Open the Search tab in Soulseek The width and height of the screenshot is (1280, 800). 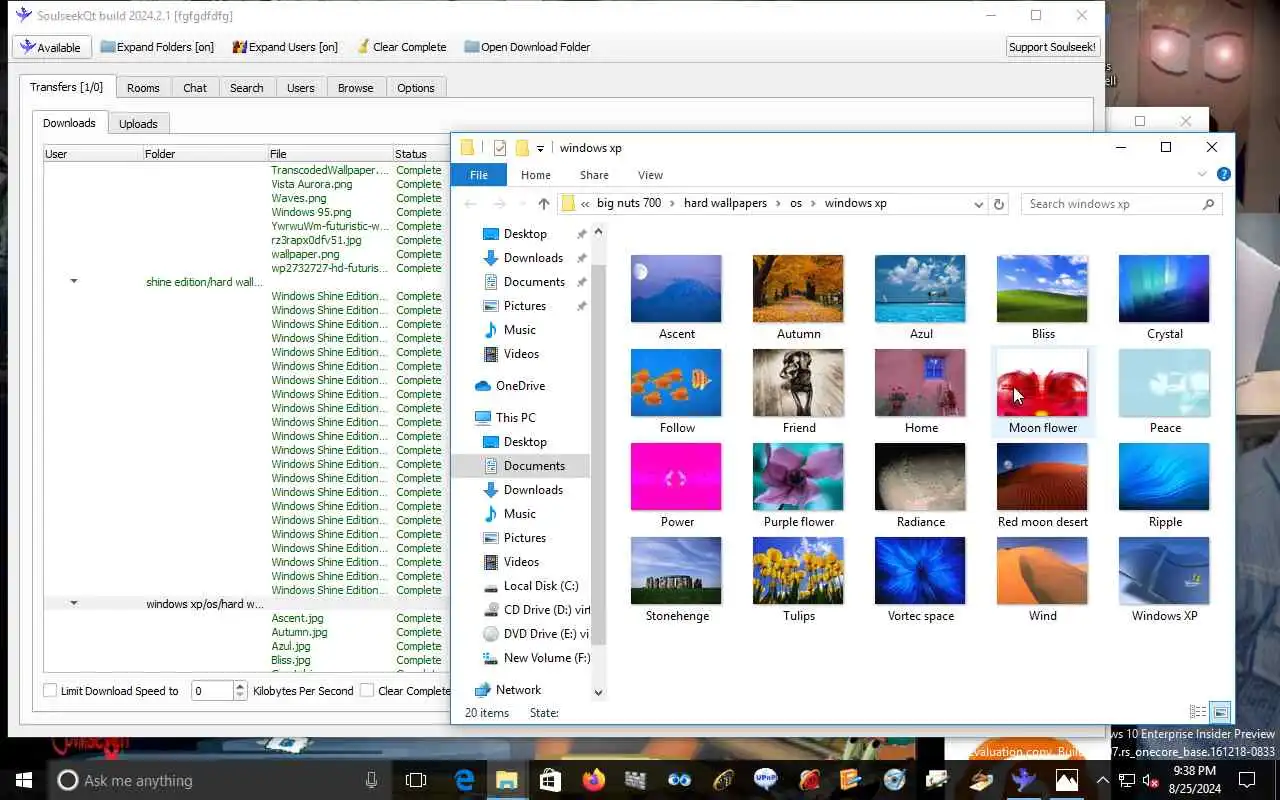click(x=247, y=88)
